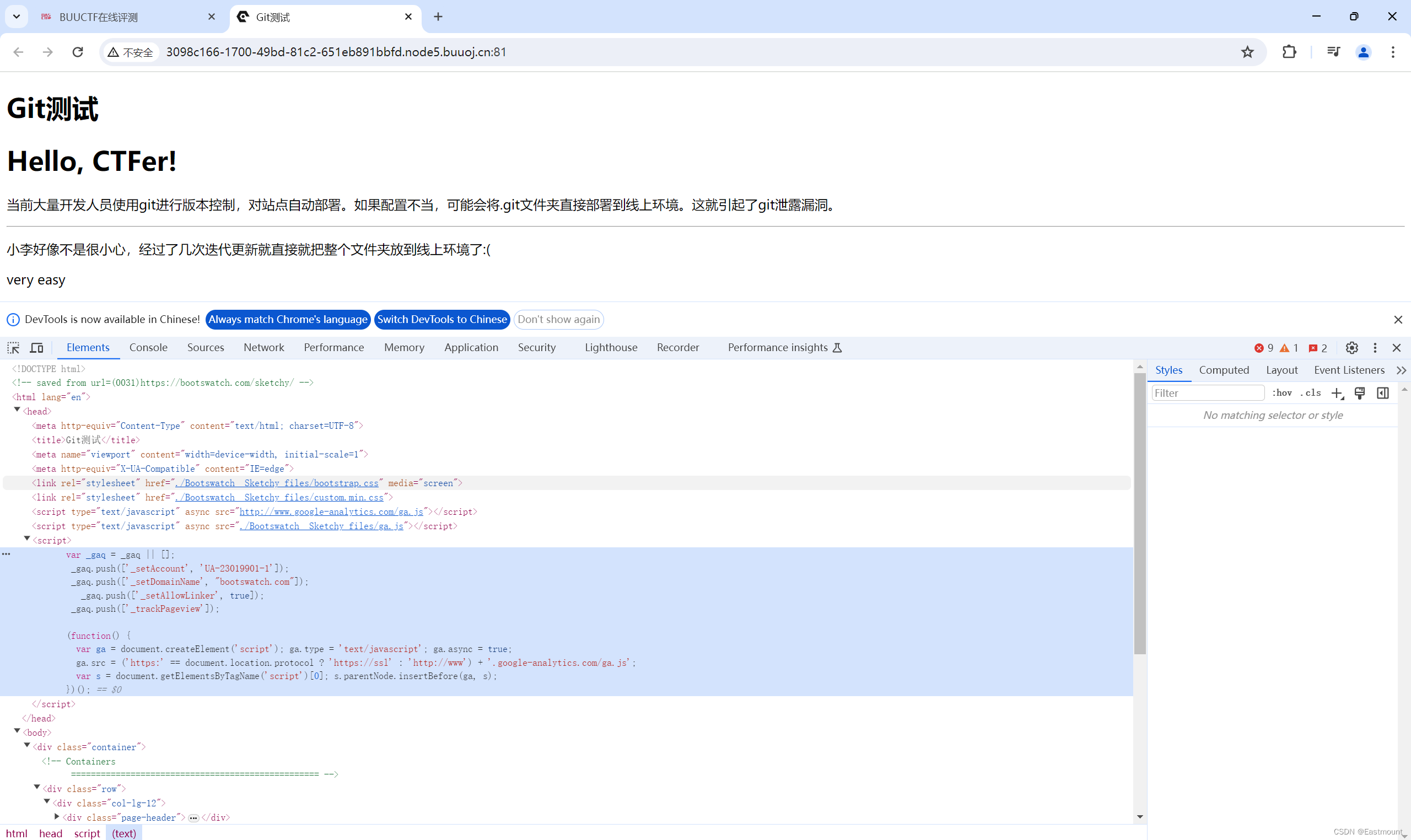Dismiss the DevTools language infobar
The height and width of the screenshot is (840, 1411).
pyautogui.click(x=1397, y=320)
